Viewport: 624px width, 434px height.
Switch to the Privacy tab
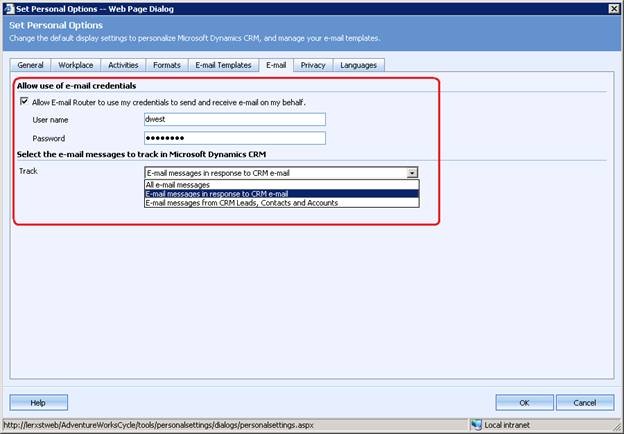point(313,65)
